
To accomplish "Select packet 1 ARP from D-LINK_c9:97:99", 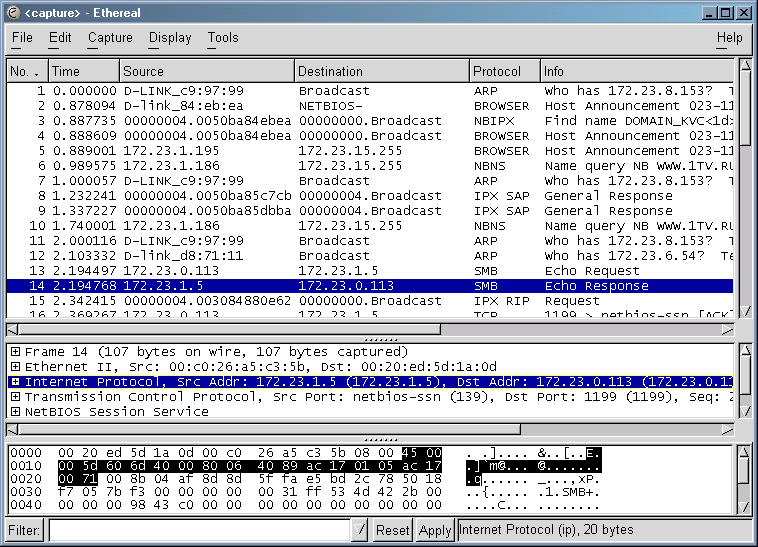I will 370,91.
